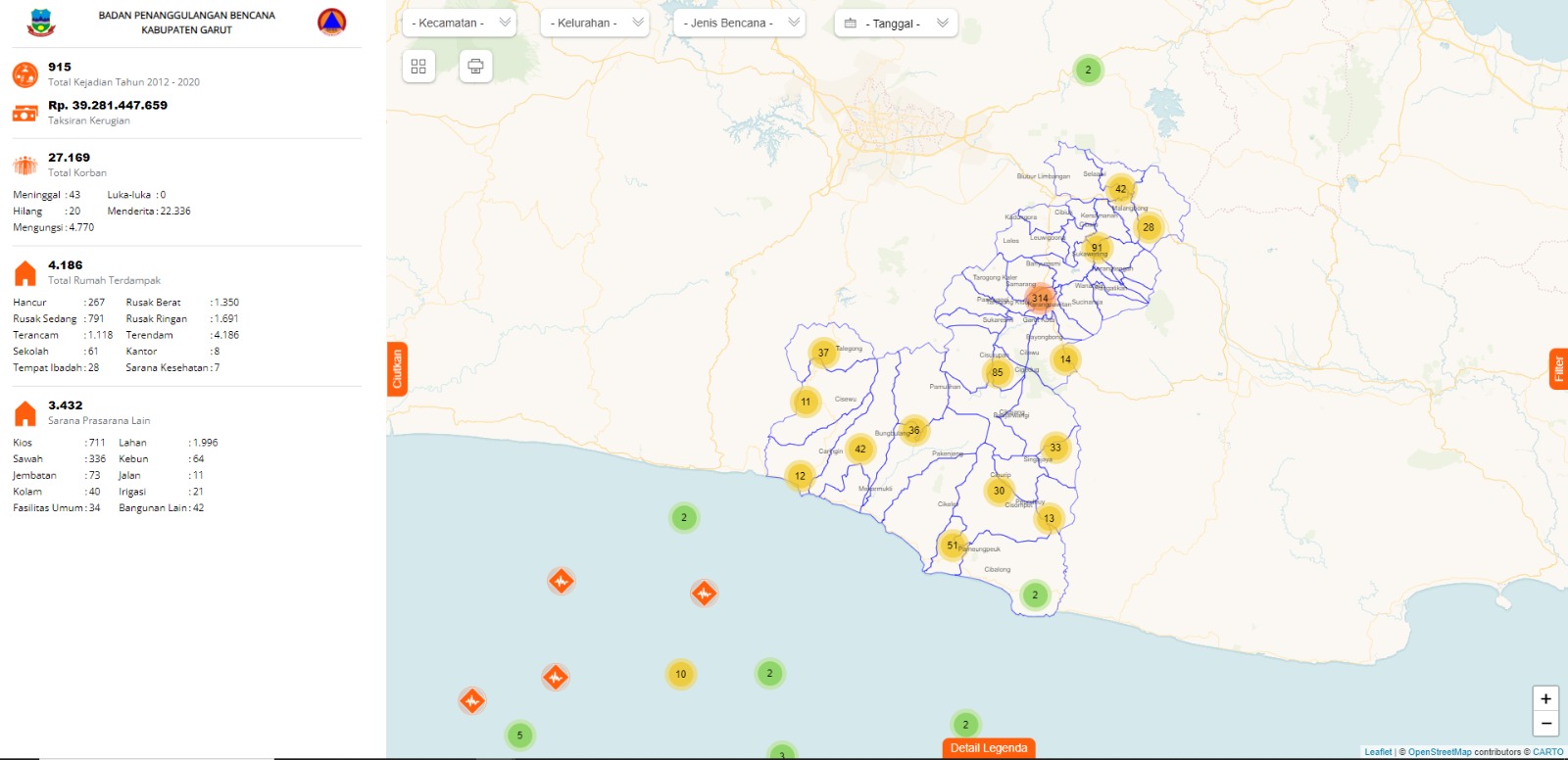This screenshot has width=1568, height=760.
Task: Collapse panel with Ciutkan tab
Action: point(397,369)
